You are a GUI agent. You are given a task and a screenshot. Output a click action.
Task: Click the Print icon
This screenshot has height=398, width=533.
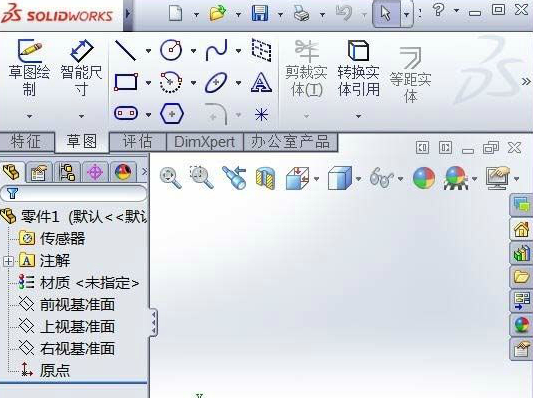tap(302, 14)
